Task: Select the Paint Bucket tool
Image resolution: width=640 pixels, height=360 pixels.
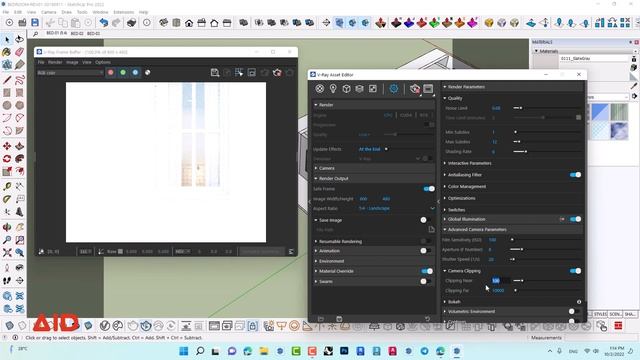Action: click(7, 52)
